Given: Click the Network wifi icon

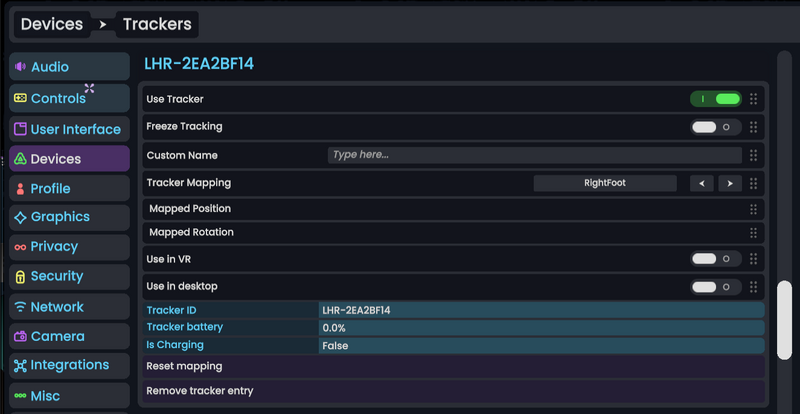Looking at the screenshot, I should coord(20,307).
